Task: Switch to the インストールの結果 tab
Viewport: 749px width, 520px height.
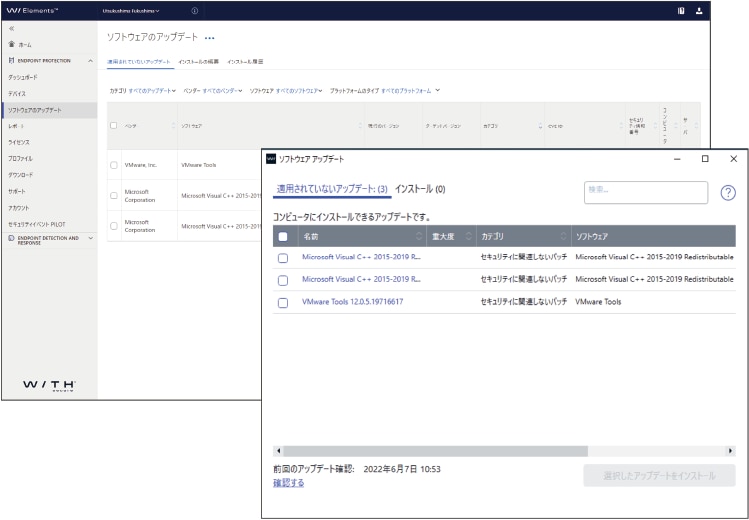Action: tap(199, 62)
